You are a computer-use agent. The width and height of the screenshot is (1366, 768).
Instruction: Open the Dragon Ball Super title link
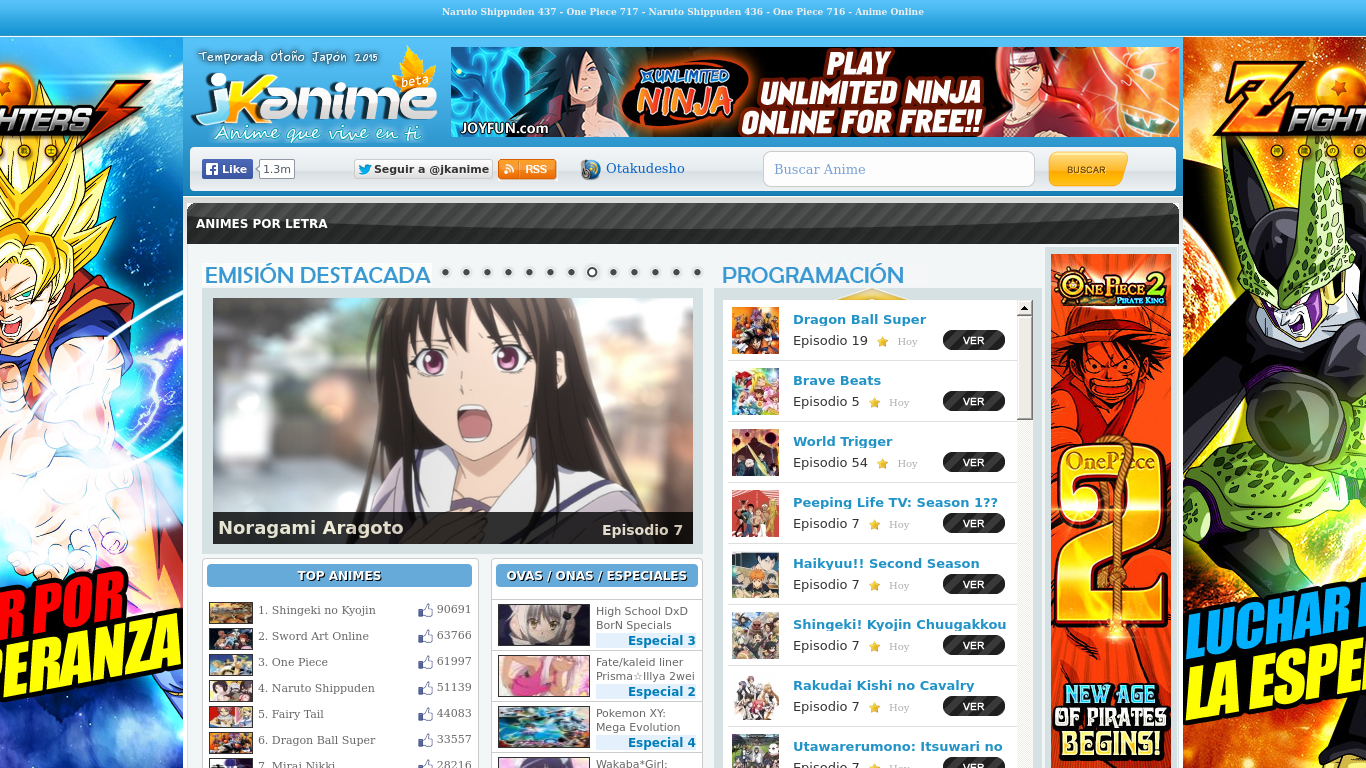859,320
